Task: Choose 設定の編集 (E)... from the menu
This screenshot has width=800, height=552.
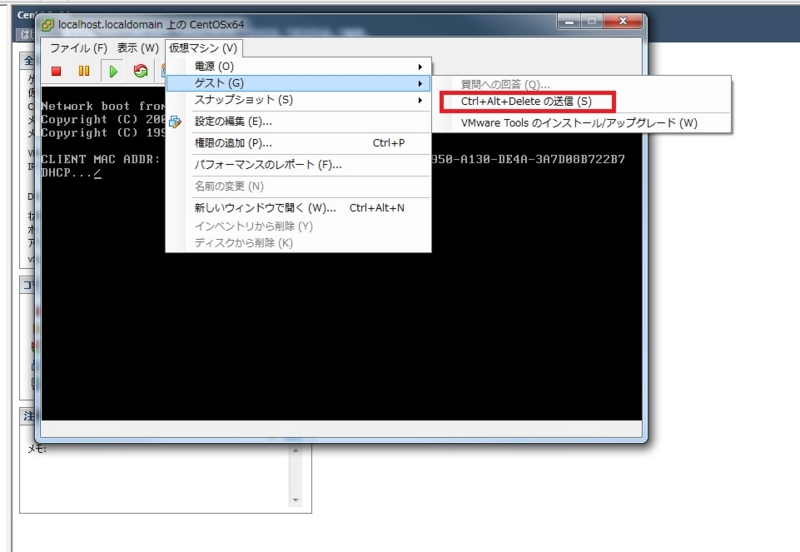Action: [298, 121]
